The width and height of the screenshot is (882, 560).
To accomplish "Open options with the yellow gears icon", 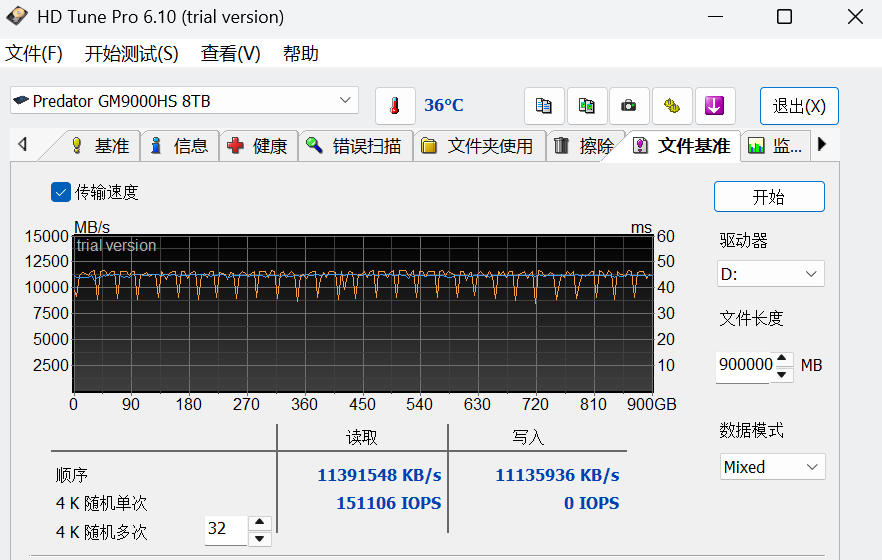I will [x=672, y=106].
